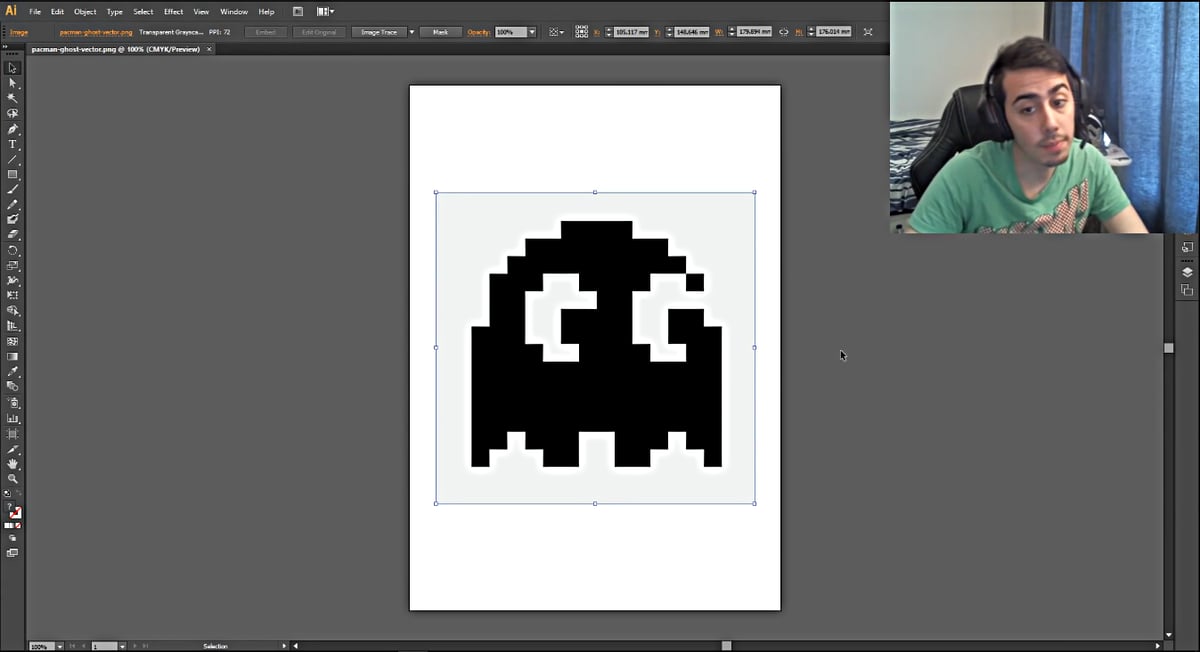Click the None color mode button
Image resolution: width=1200 pixels, height=652 pixels.
click(19, 525)
